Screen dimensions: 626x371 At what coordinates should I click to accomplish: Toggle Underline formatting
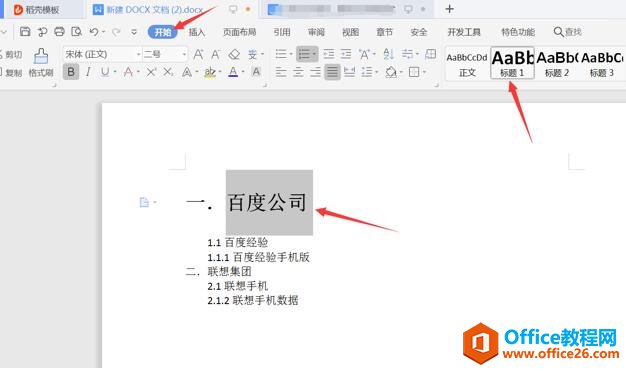tap(105, 72)
